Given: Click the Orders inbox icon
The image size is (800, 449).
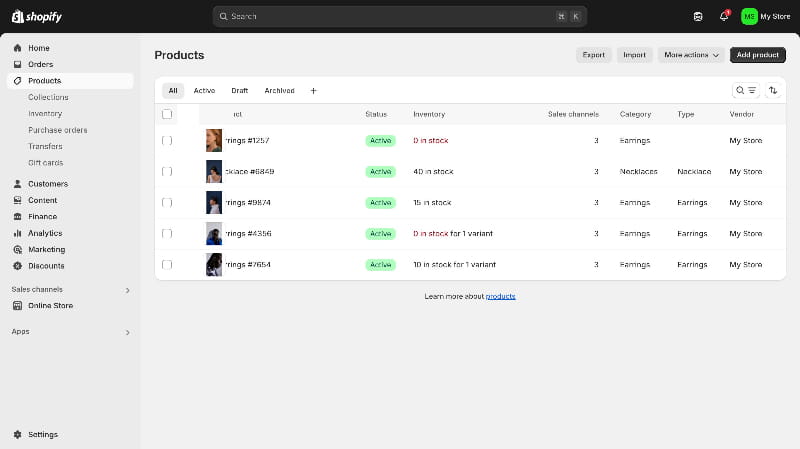Looking at the screenshot, I should (x=17, y=64).
